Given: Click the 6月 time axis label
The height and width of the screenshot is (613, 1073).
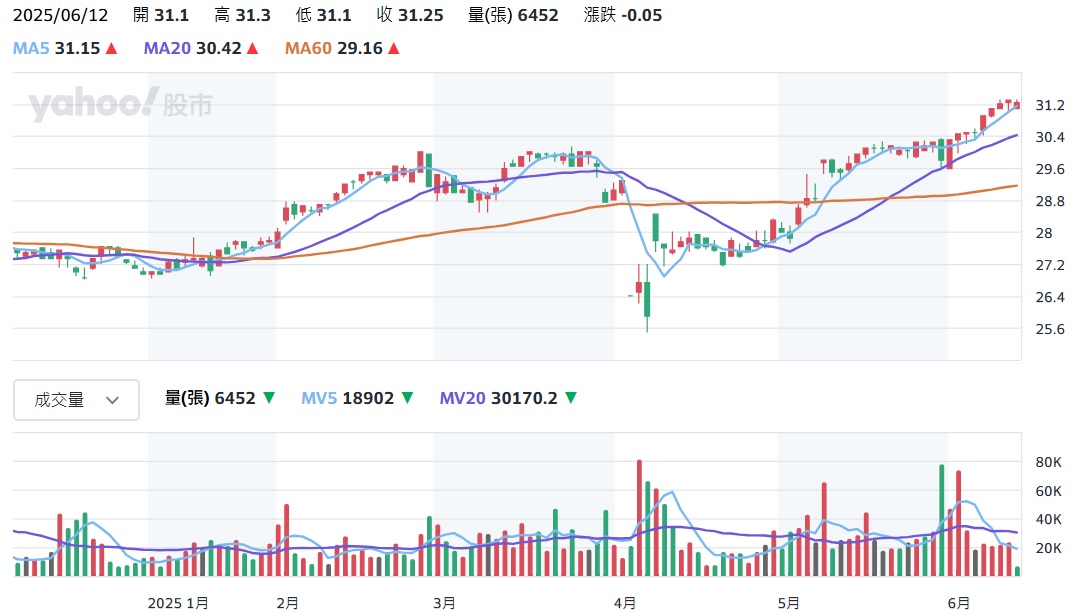Looking at the screenshot, I should [959, 603].
